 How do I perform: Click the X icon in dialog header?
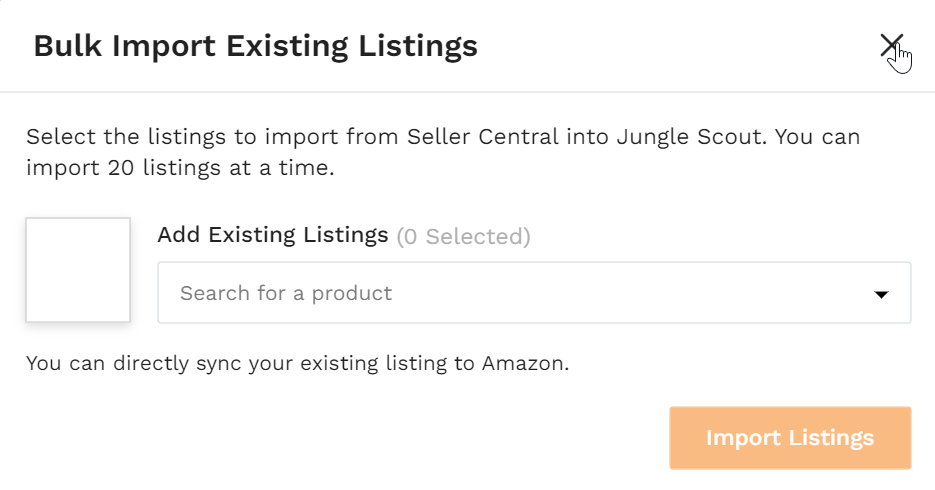[891, 45]
